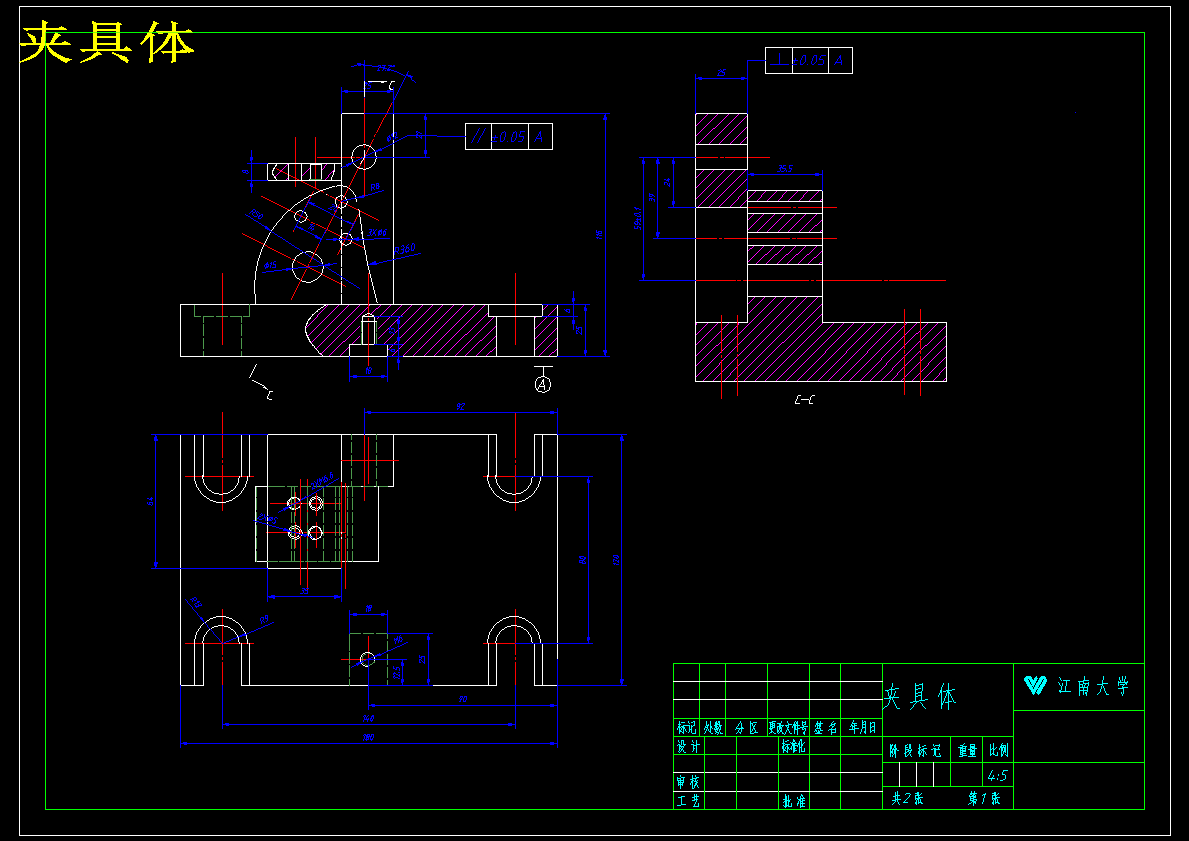Image resolution: width=1189 pixels, height=841 pixels.
Task: Select the 3Xφ6 hole callout
Action: pos(378,233)
